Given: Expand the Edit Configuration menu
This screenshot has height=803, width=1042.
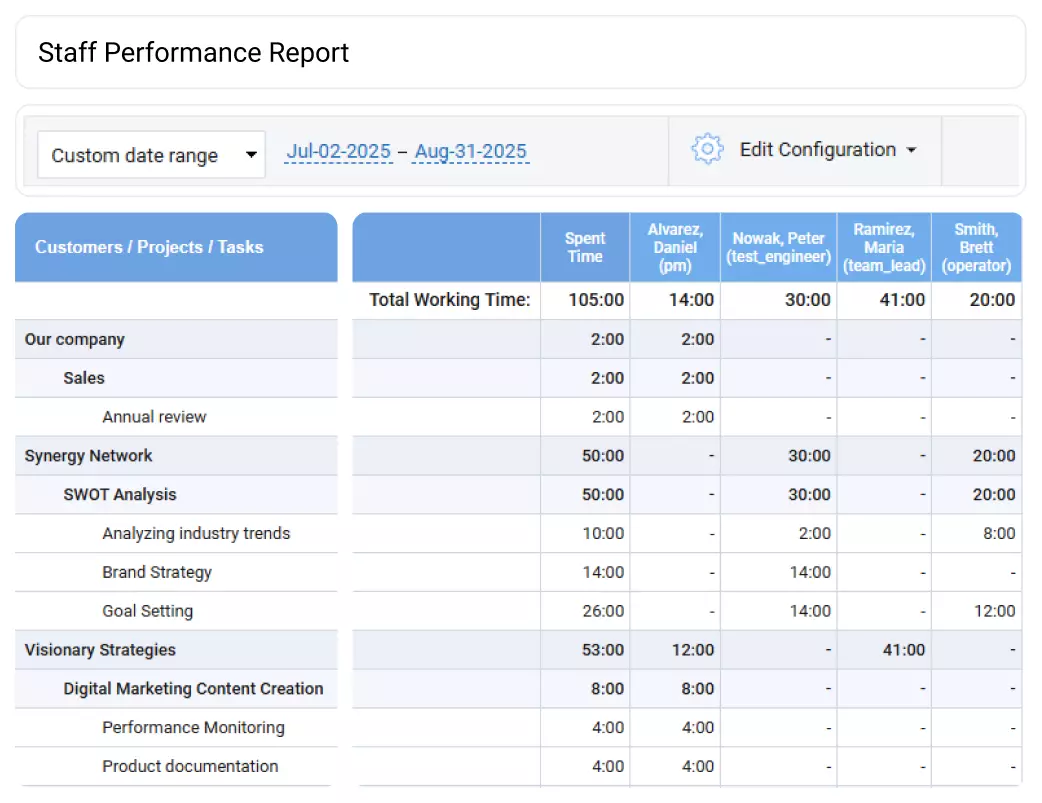Looking at the screenshot, I should click(828, 150).
